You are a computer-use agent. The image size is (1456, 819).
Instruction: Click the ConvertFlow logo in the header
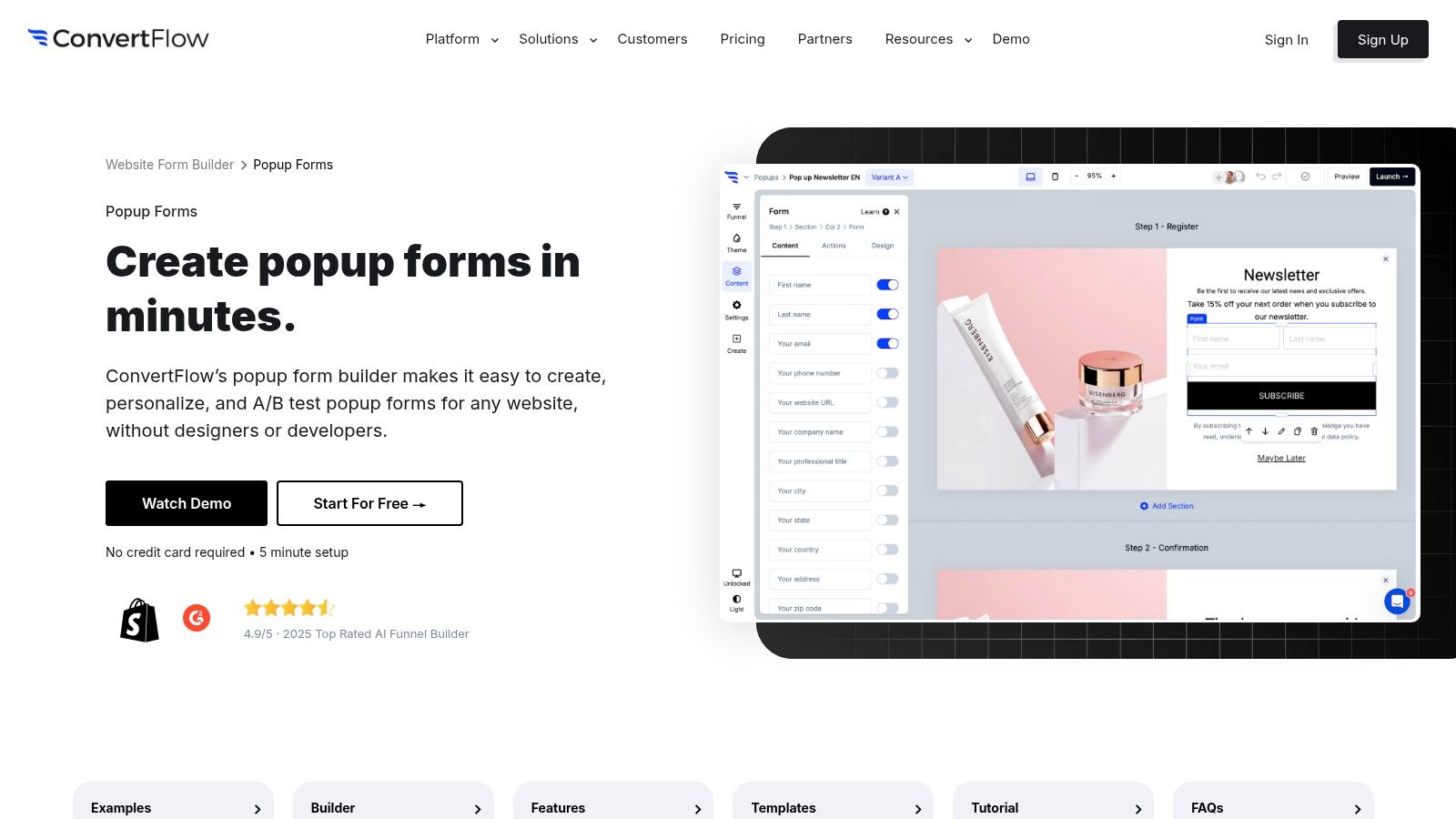click(118, 38)
